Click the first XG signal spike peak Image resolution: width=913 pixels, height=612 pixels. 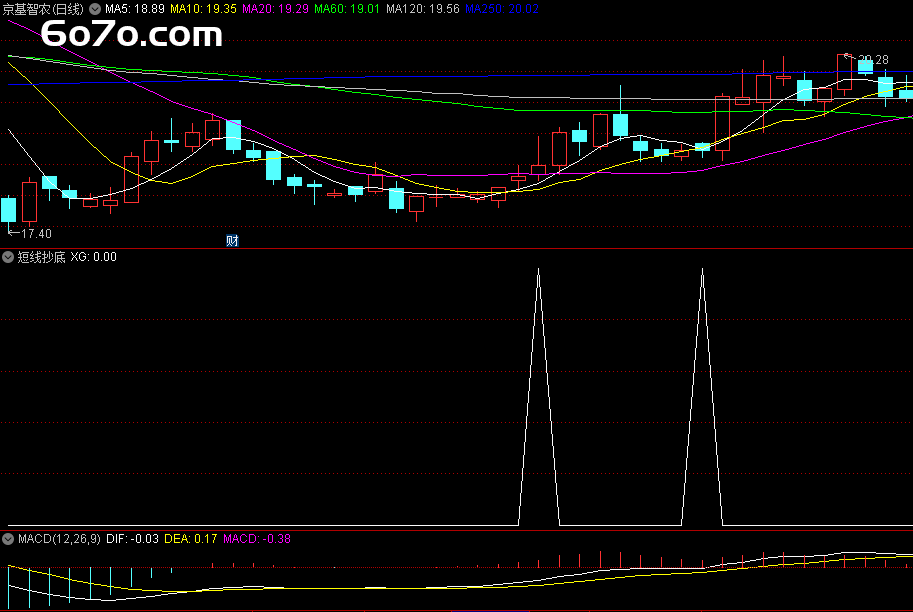point(539,270)
